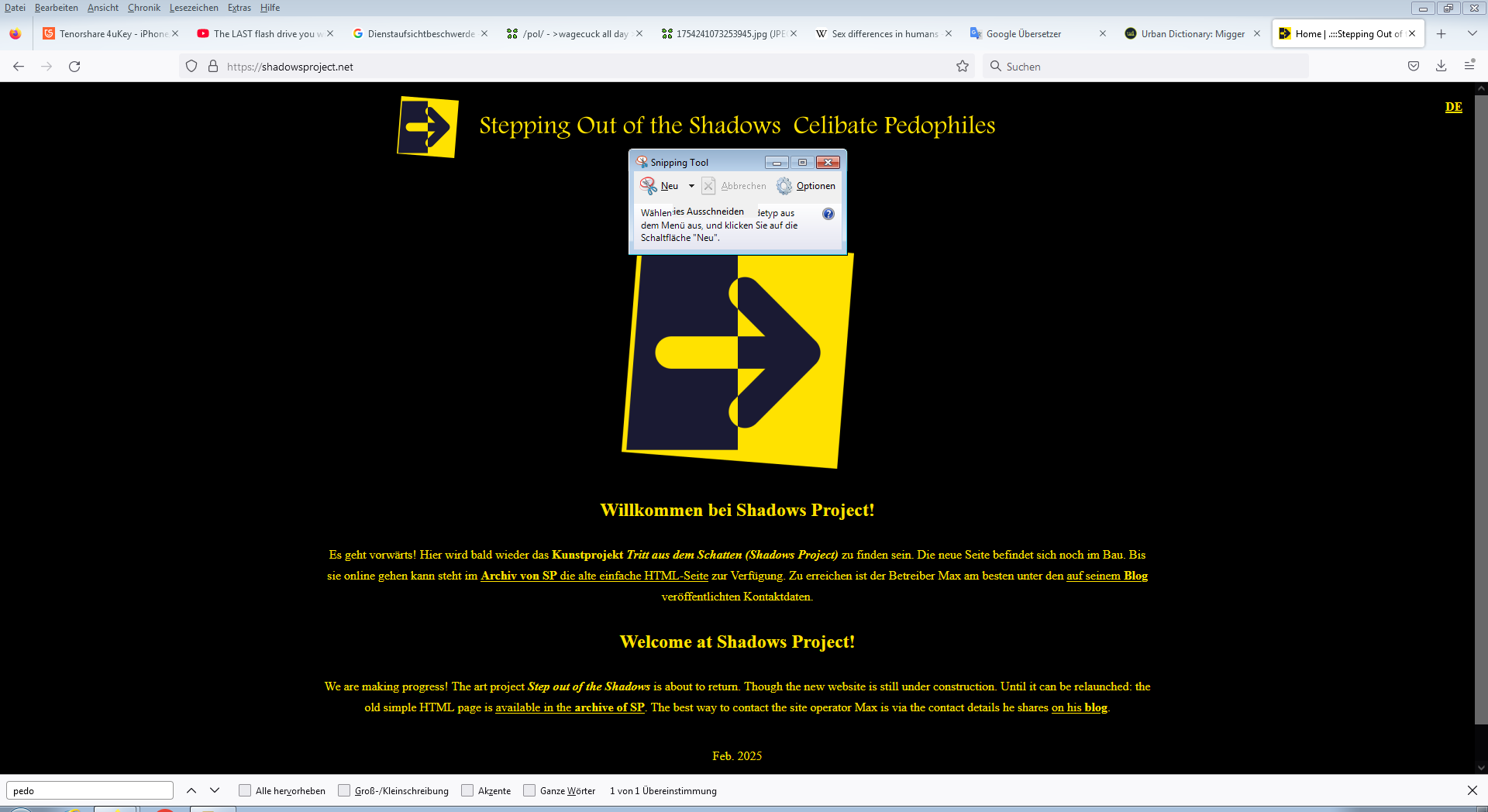Close the Dienstaufsichtbeschwerde tab
Screen dimensions: 1488x812
484,33
